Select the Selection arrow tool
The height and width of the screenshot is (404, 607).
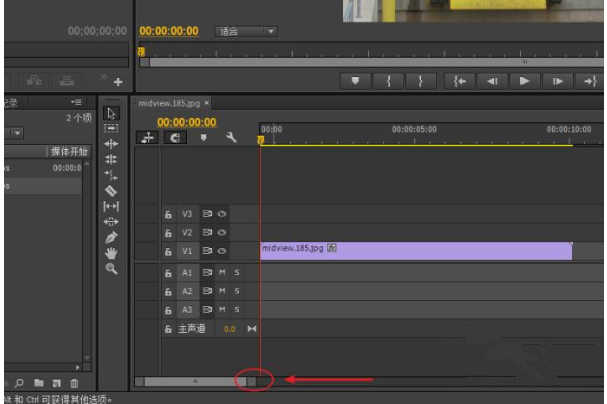point(111,112)
